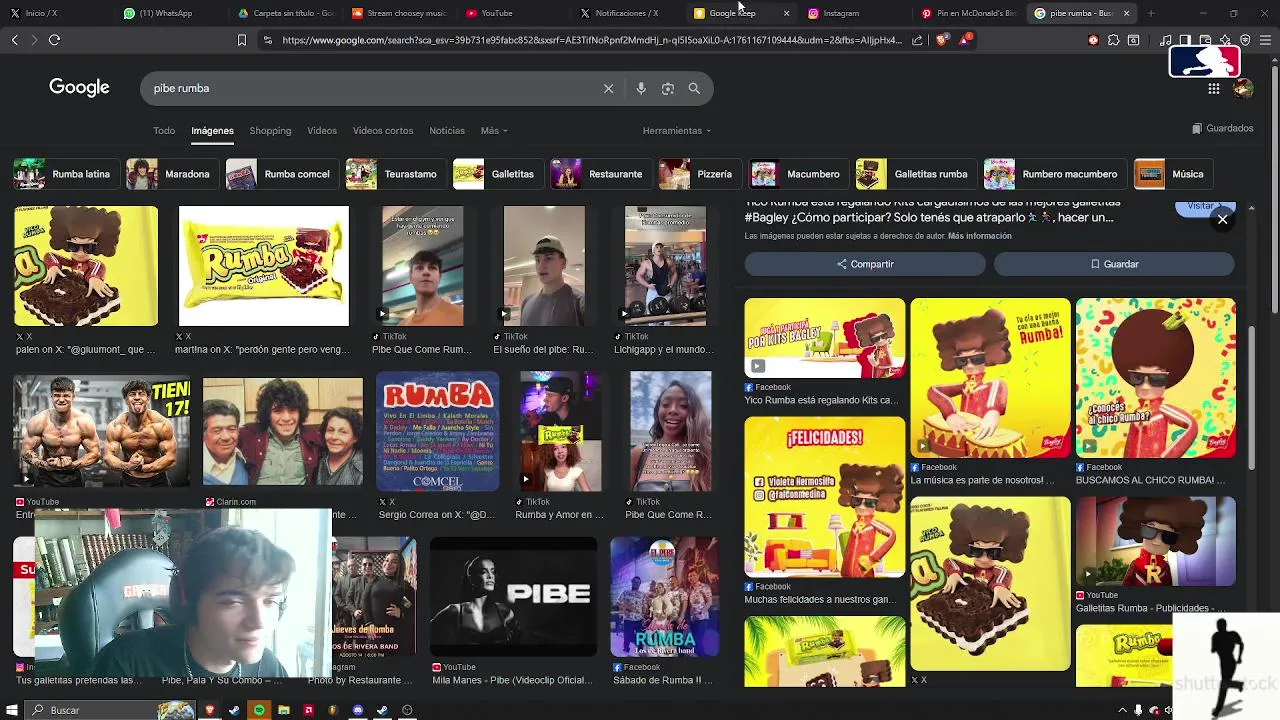Image resolution: width=1280 pixels, height=720 pixels.
Task: Select the Shopping search filter
Action: (x=270, y=130)
